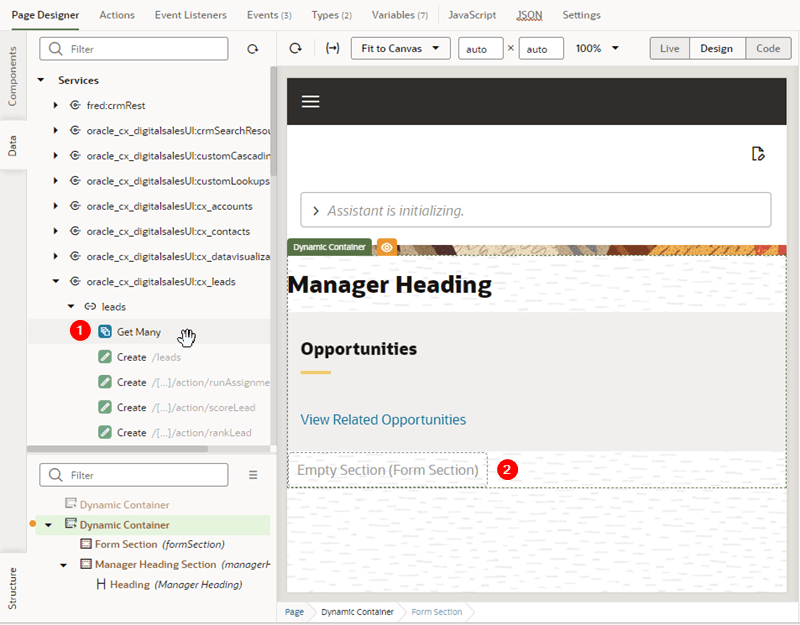Switch to the Components side tab
Screen dimensions: 800x625
point(12,77)
